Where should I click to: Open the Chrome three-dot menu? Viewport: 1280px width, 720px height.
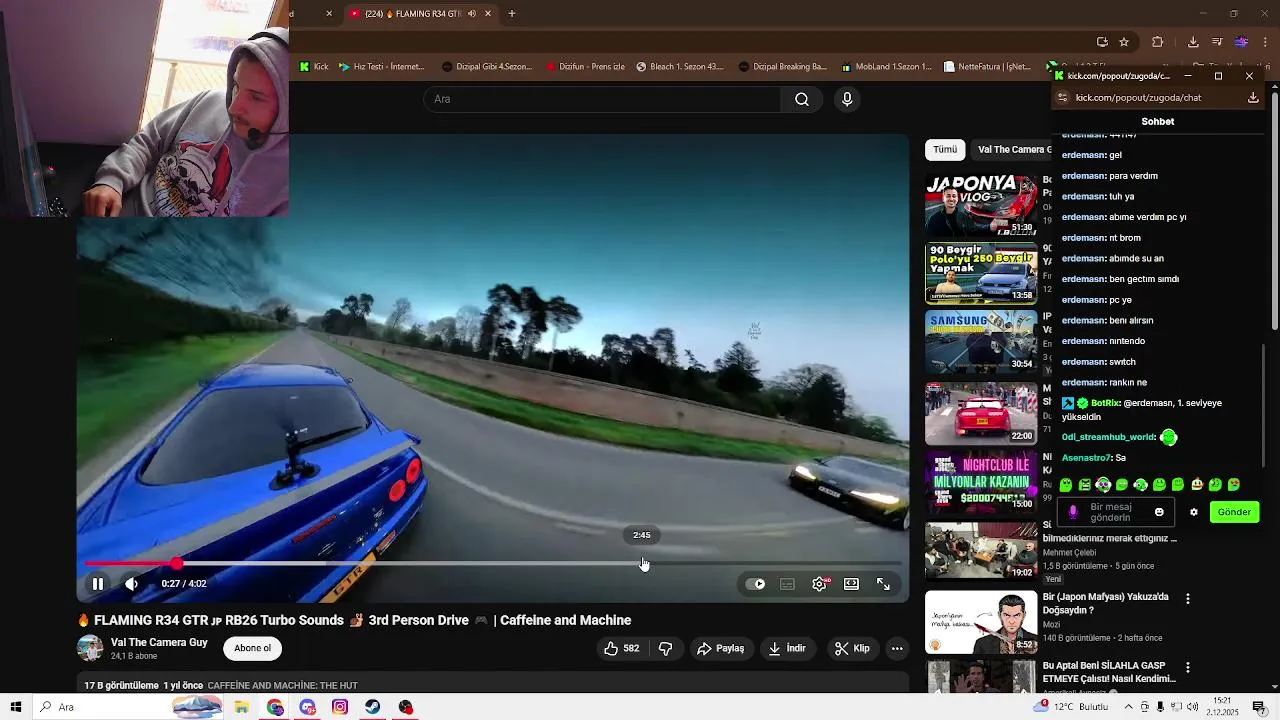click(1266, 42)
